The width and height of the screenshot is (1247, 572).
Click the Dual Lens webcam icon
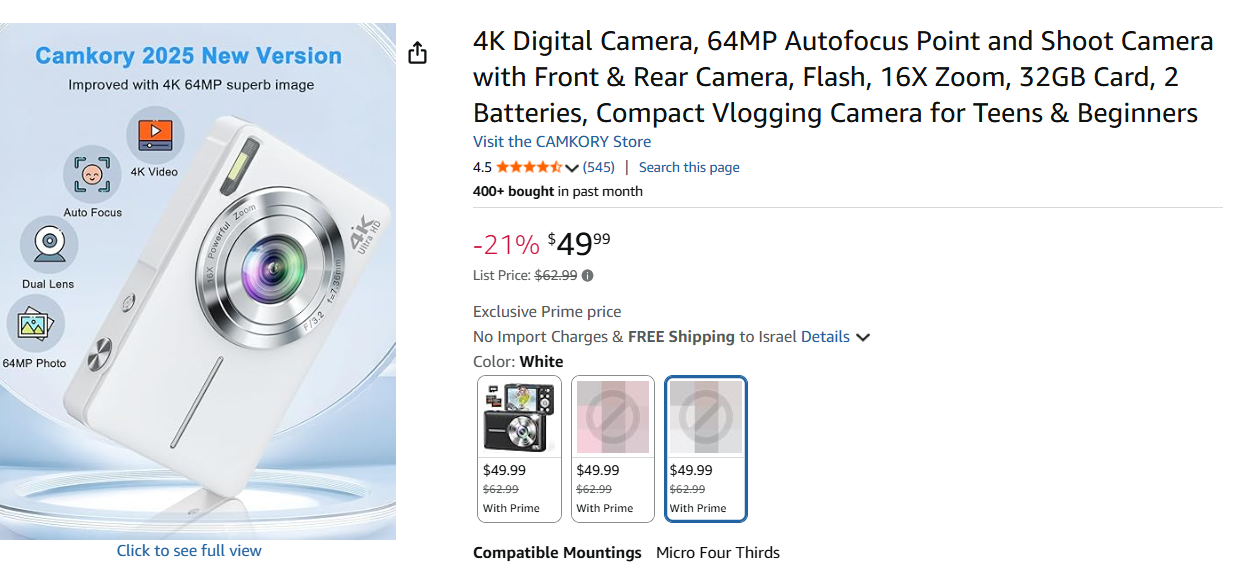pos(49,245)
